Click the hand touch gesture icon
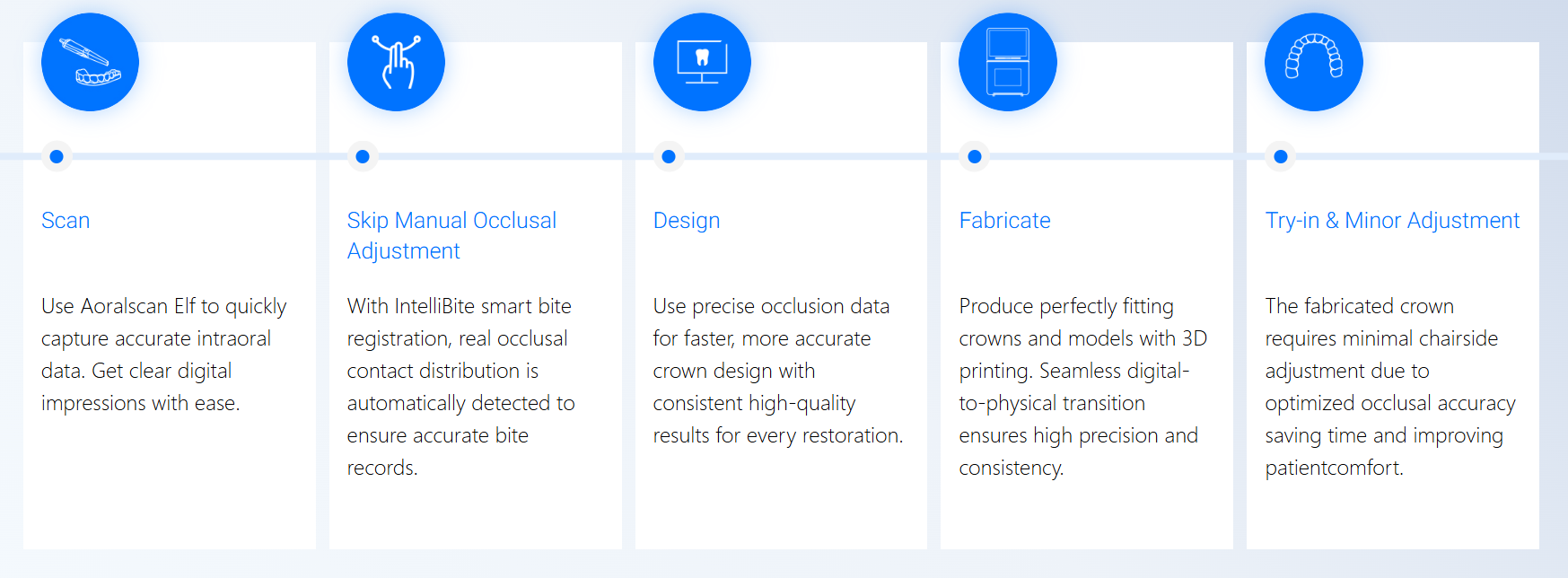 point(396,62)
